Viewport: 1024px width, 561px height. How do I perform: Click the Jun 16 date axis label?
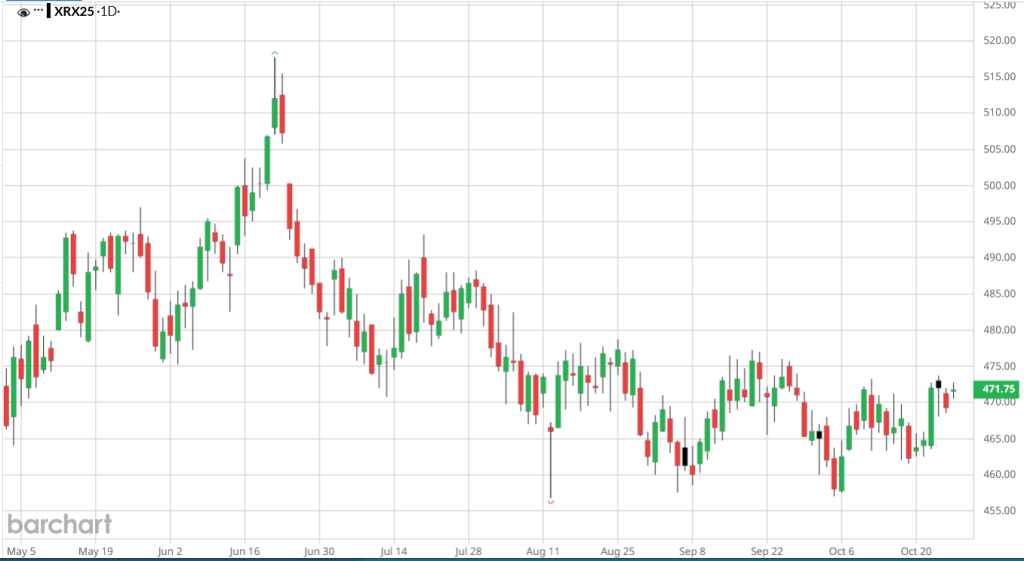[x=245, y=550]
